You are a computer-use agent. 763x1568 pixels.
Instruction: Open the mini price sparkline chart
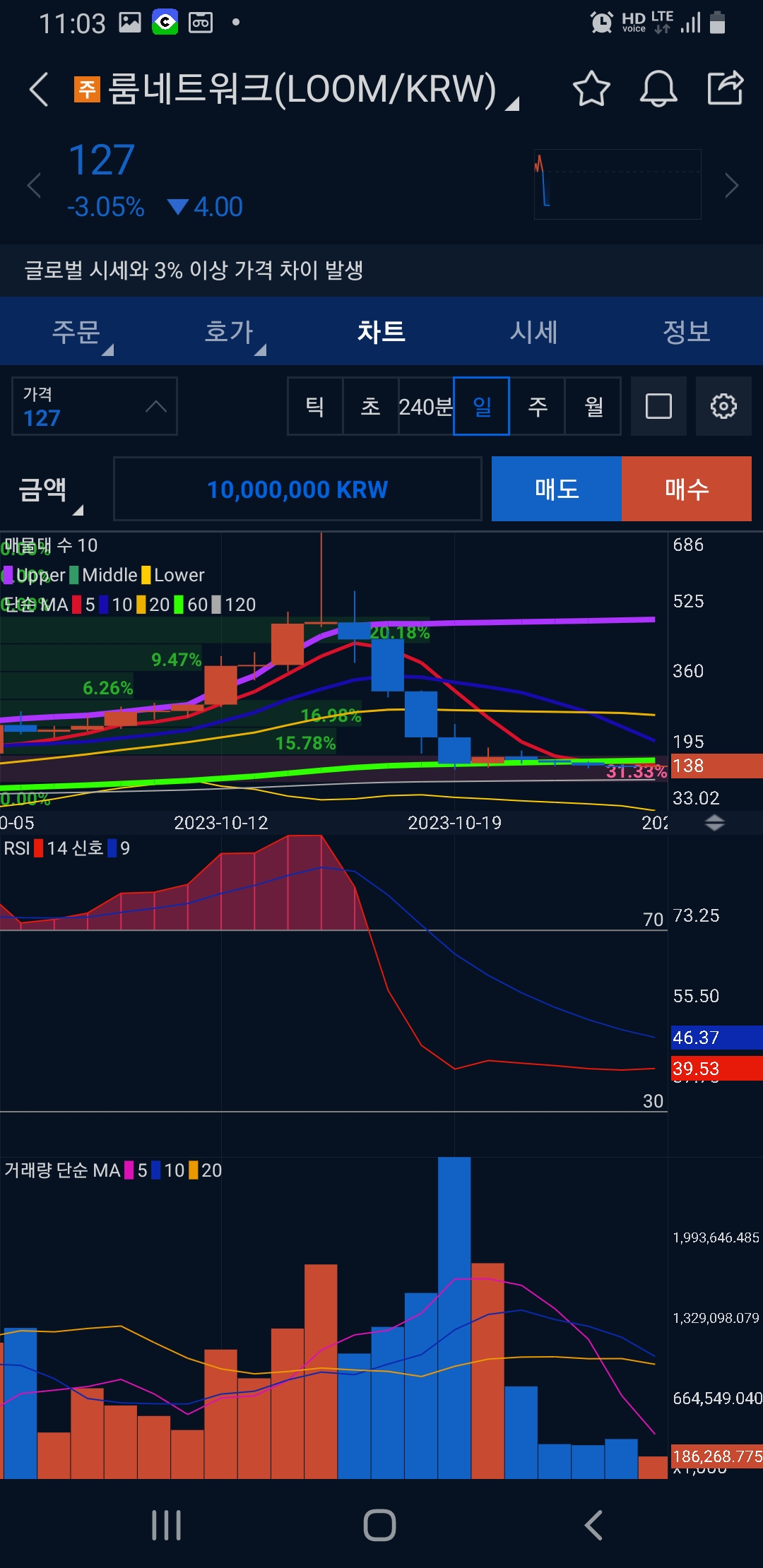pos(617,184)
